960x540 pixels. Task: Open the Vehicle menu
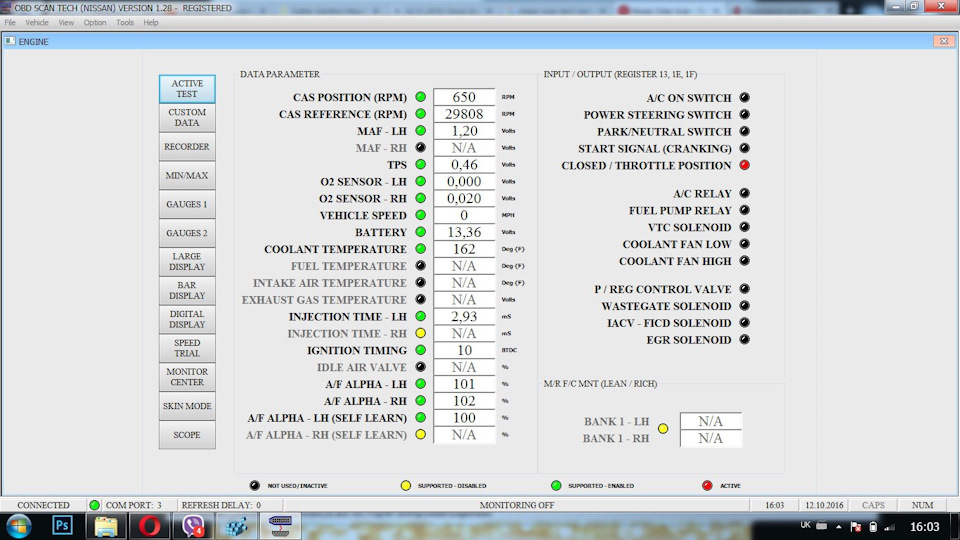point(37,23)
